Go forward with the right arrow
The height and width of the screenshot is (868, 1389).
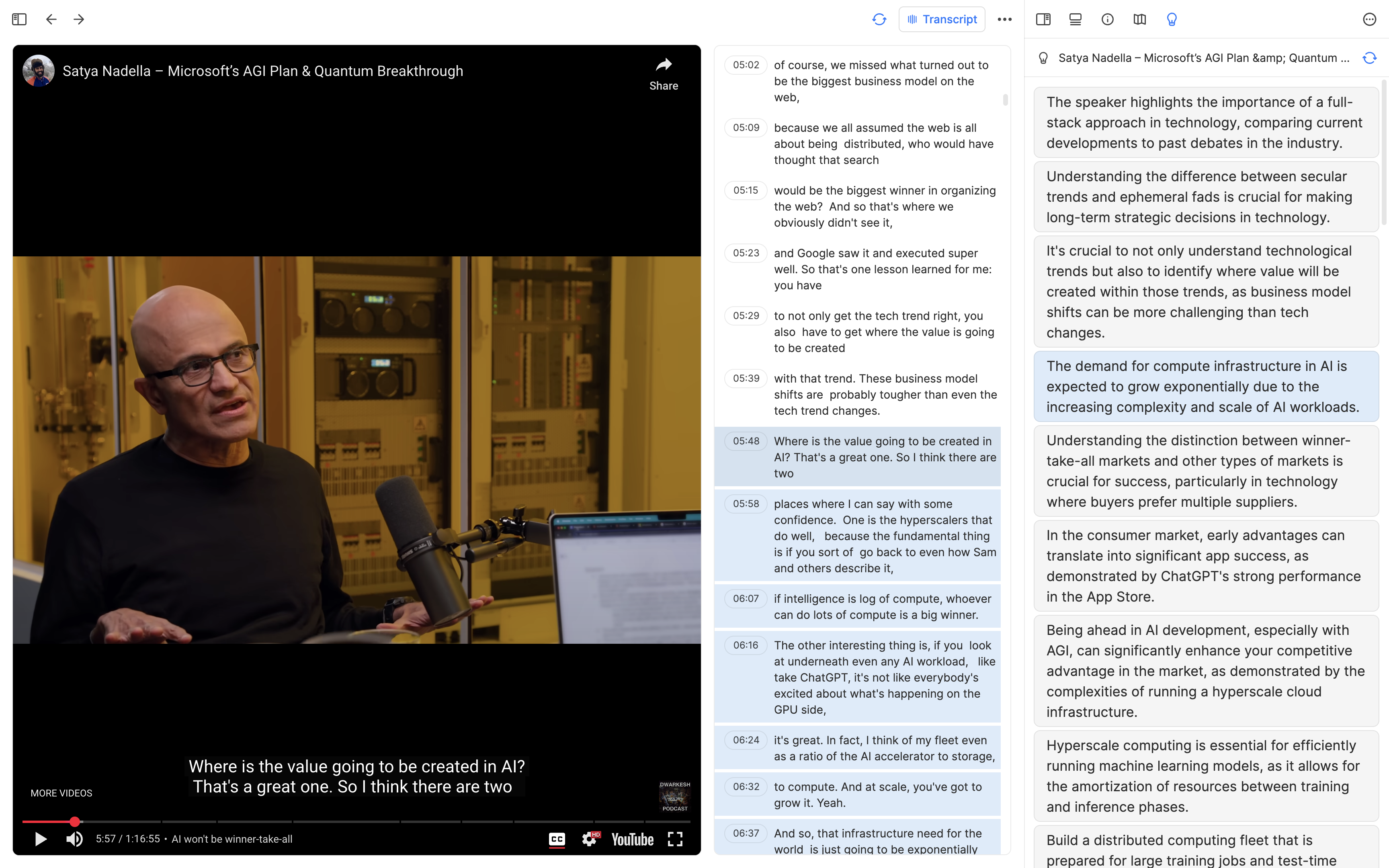tap(79, 20)
